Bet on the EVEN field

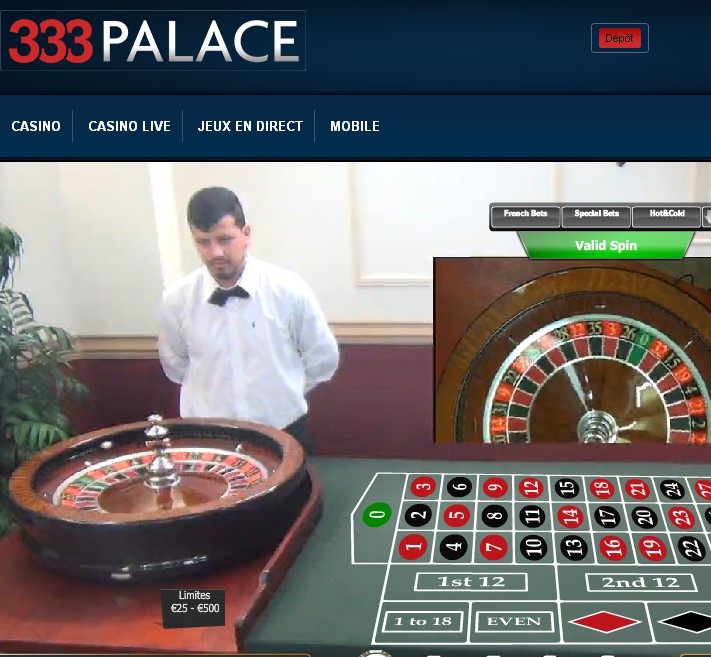click(x=514, y=621)
